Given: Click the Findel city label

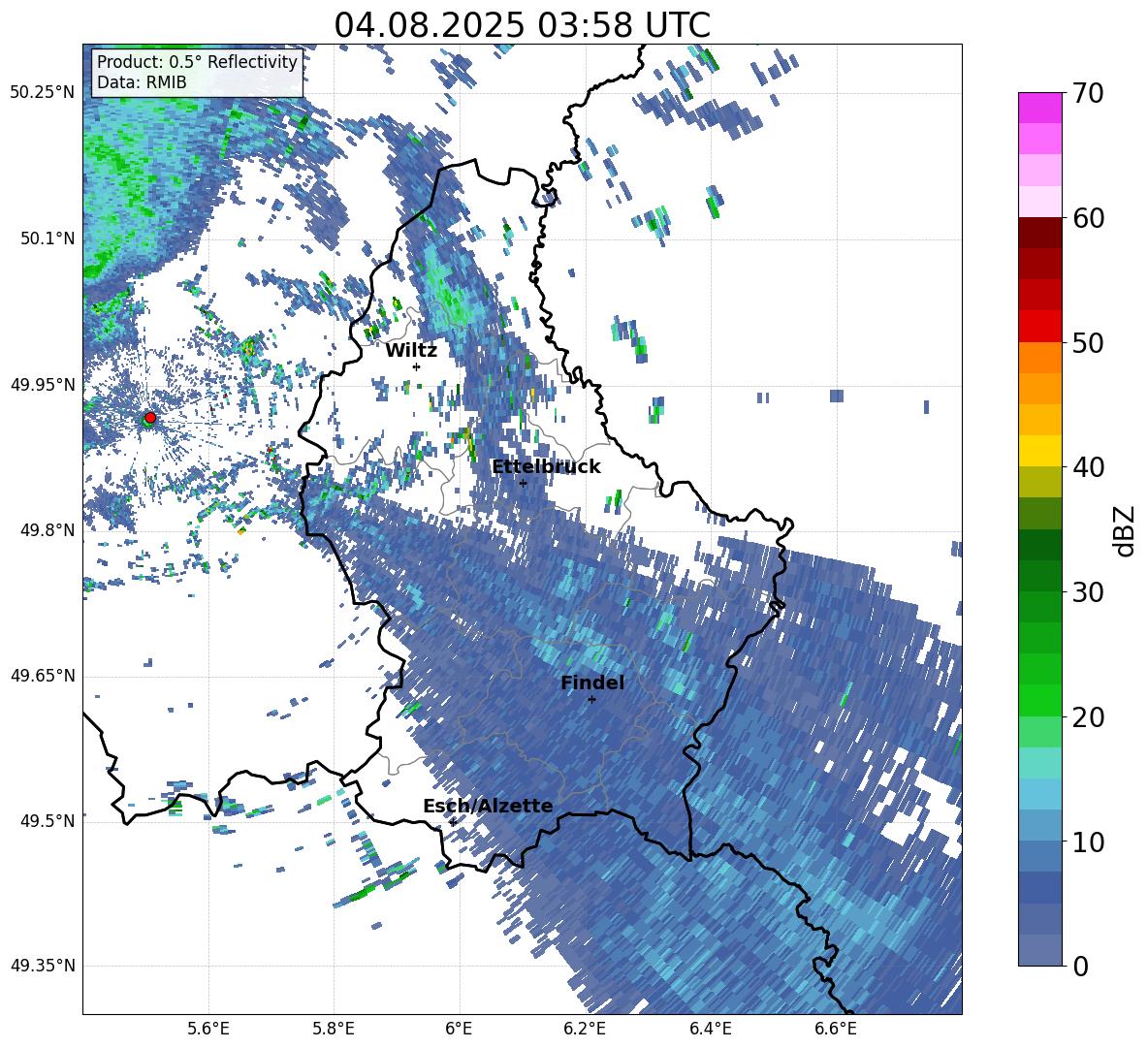Looking at the screenshot, I should pos(592,683).
